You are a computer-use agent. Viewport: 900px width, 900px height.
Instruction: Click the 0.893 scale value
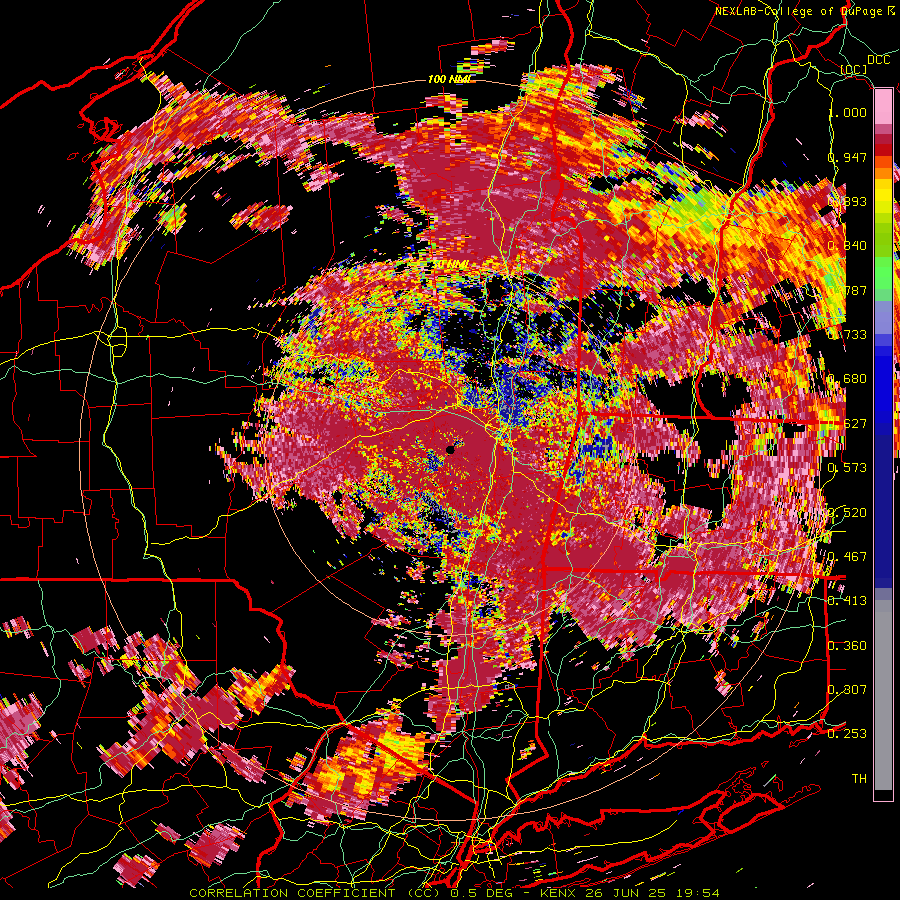[x=848, y=201]
